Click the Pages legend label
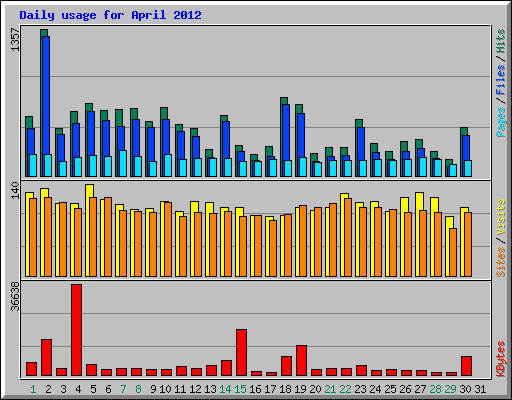The width and height of the screenshot is (512, 400). tap(501, 122)
